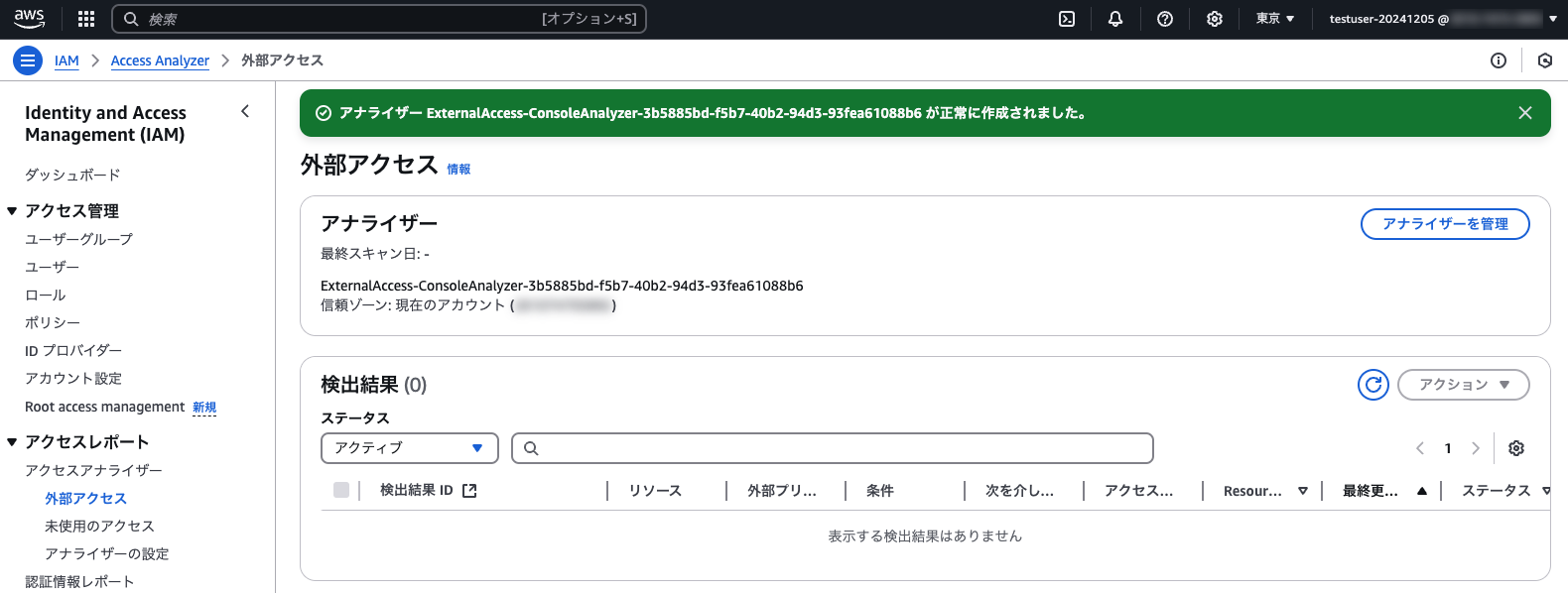
Task: Open the アクティブ status dropdown
Action: point(410,448)
